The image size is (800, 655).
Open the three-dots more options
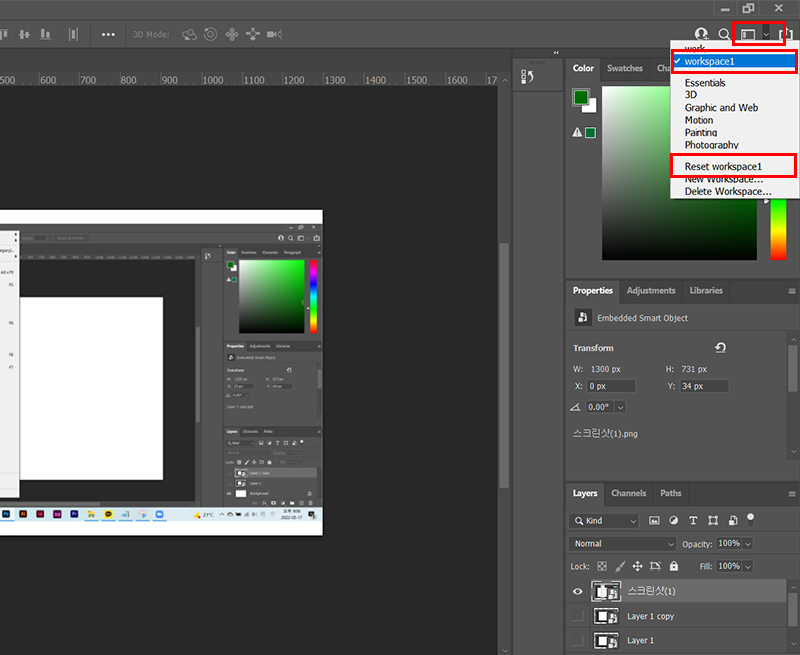[108, 35]
